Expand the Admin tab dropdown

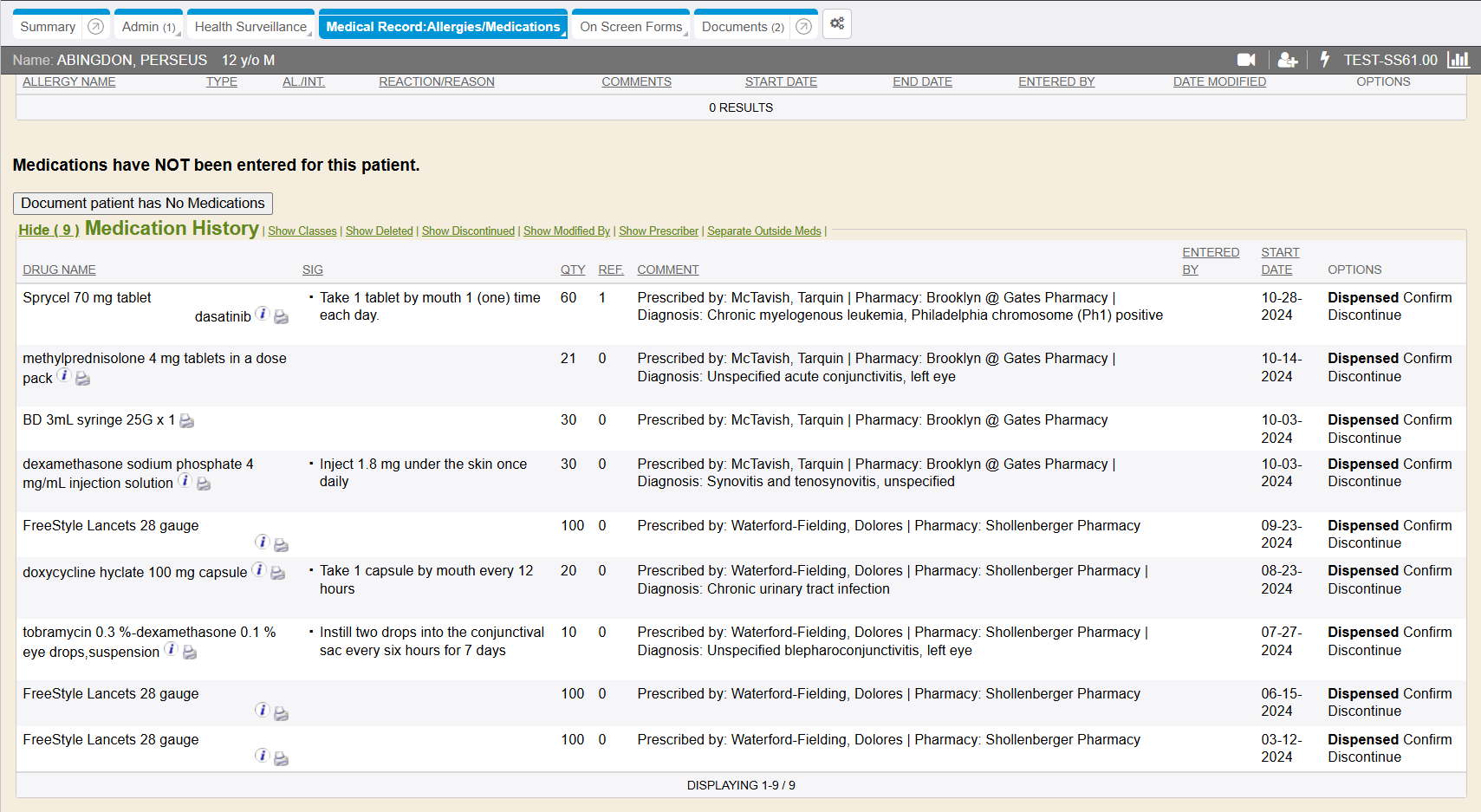pyautogui.click(x=178, y=32)
